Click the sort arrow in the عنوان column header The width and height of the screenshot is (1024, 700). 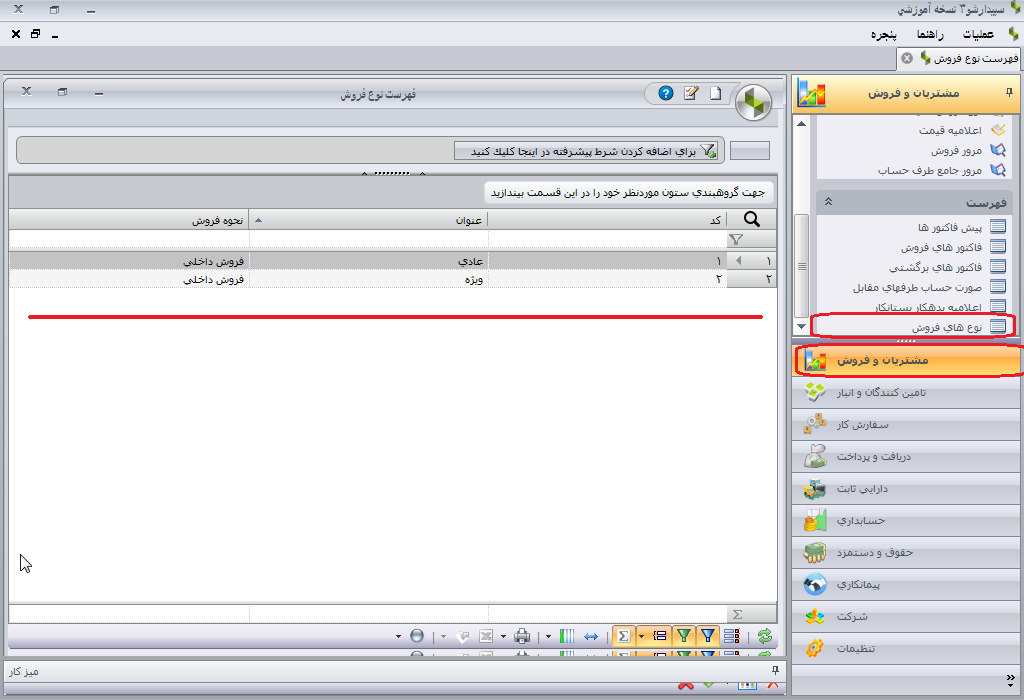(259, 220)
